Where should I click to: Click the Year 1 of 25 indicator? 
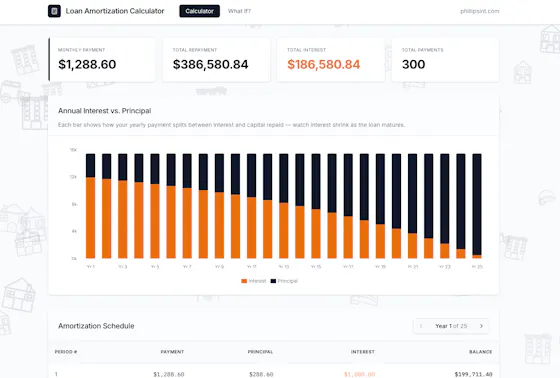[451, 326]
